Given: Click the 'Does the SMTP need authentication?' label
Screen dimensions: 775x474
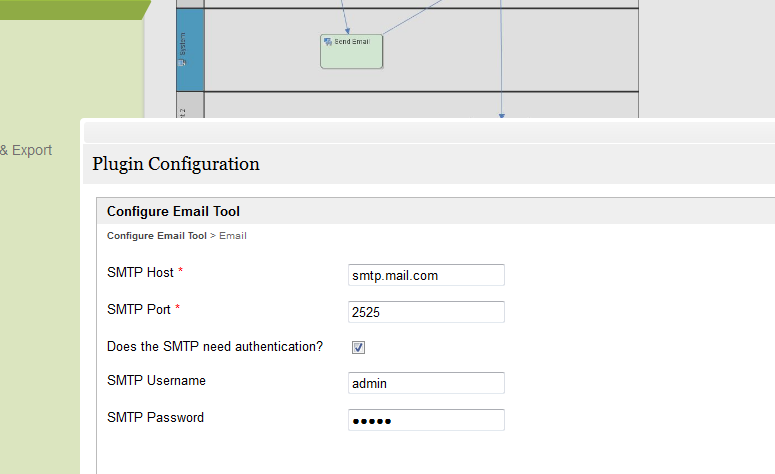Looking at the screenshot, I should 214,347.
